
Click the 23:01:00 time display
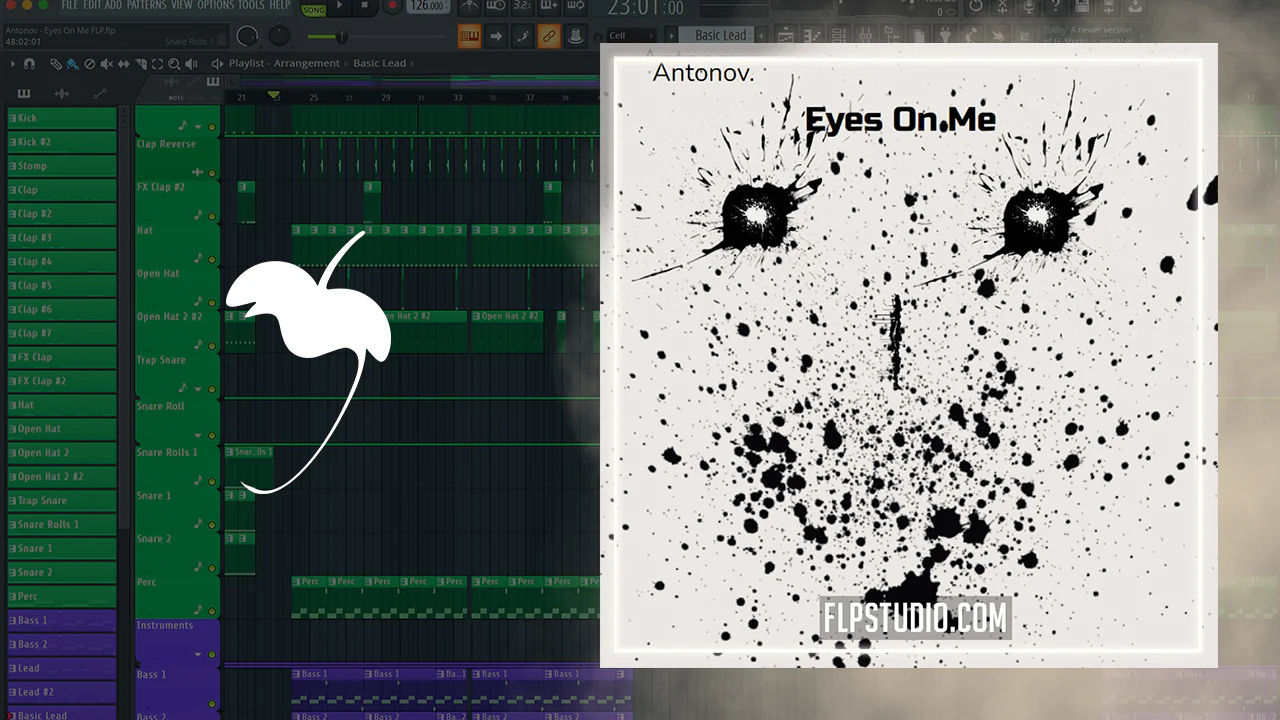(646, 9)
